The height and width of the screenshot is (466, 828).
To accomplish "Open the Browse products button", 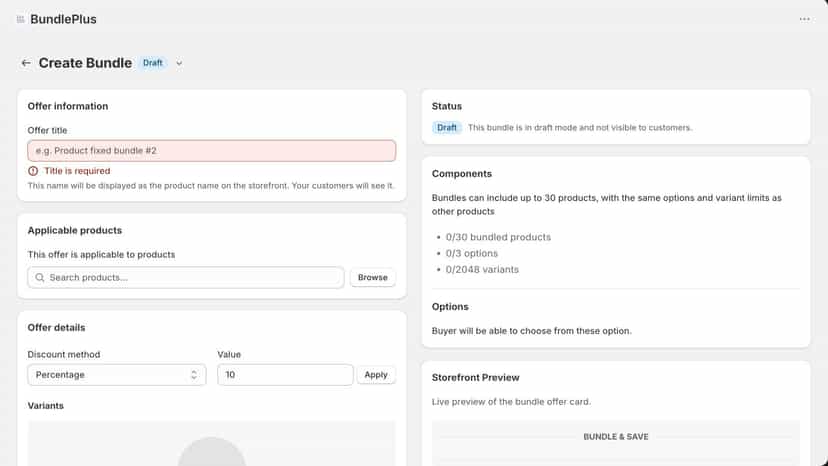I will point(373,277).
